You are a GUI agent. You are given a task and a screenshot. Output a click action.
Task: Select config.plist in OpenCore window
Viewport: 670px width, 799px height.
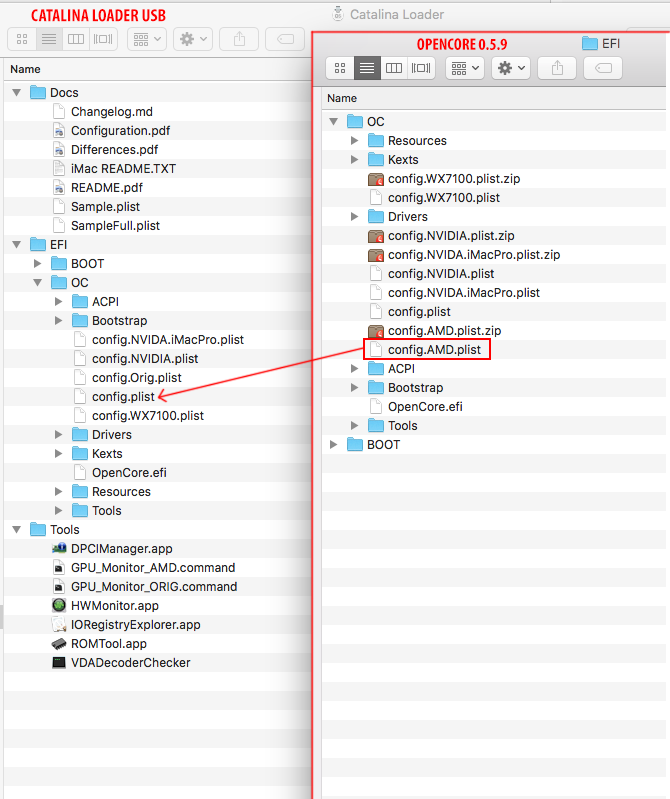(x=419, y=312)
